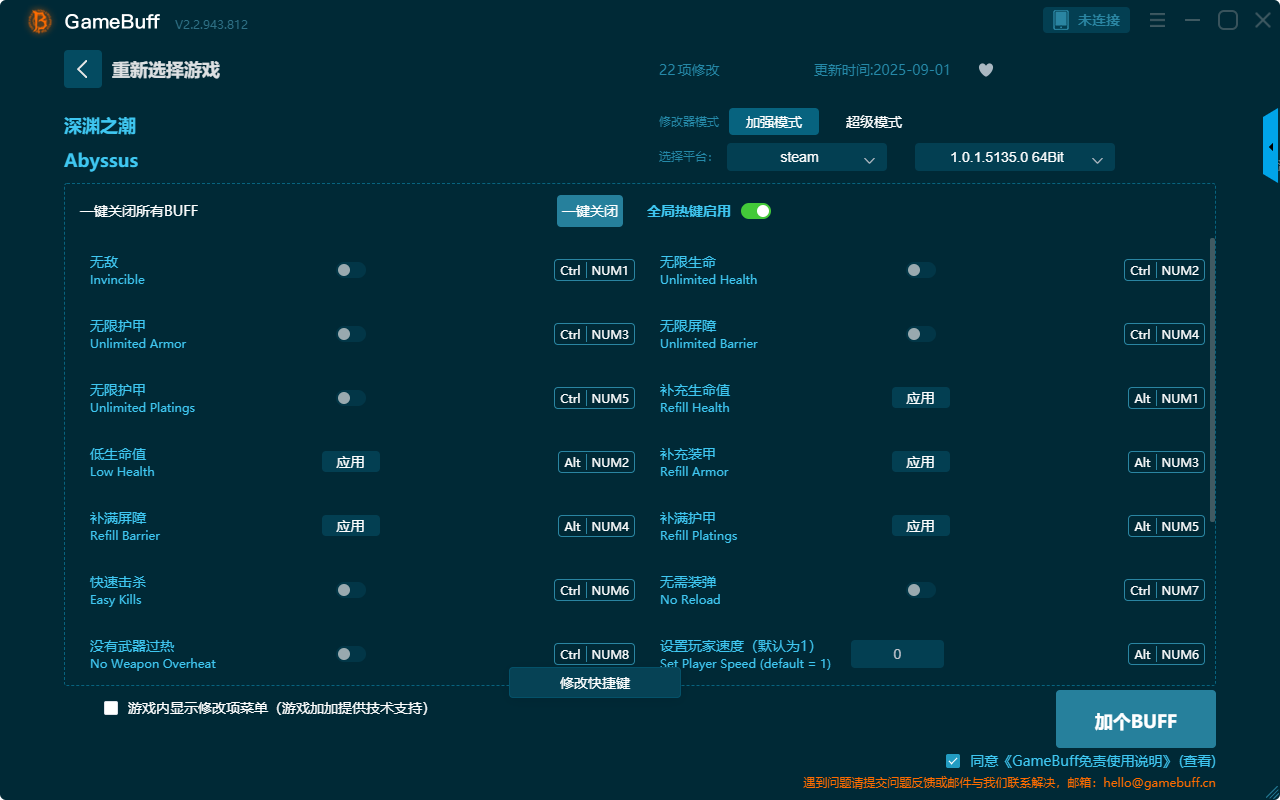
Task: Go back with the arrow button
Action: click(83, 69)
